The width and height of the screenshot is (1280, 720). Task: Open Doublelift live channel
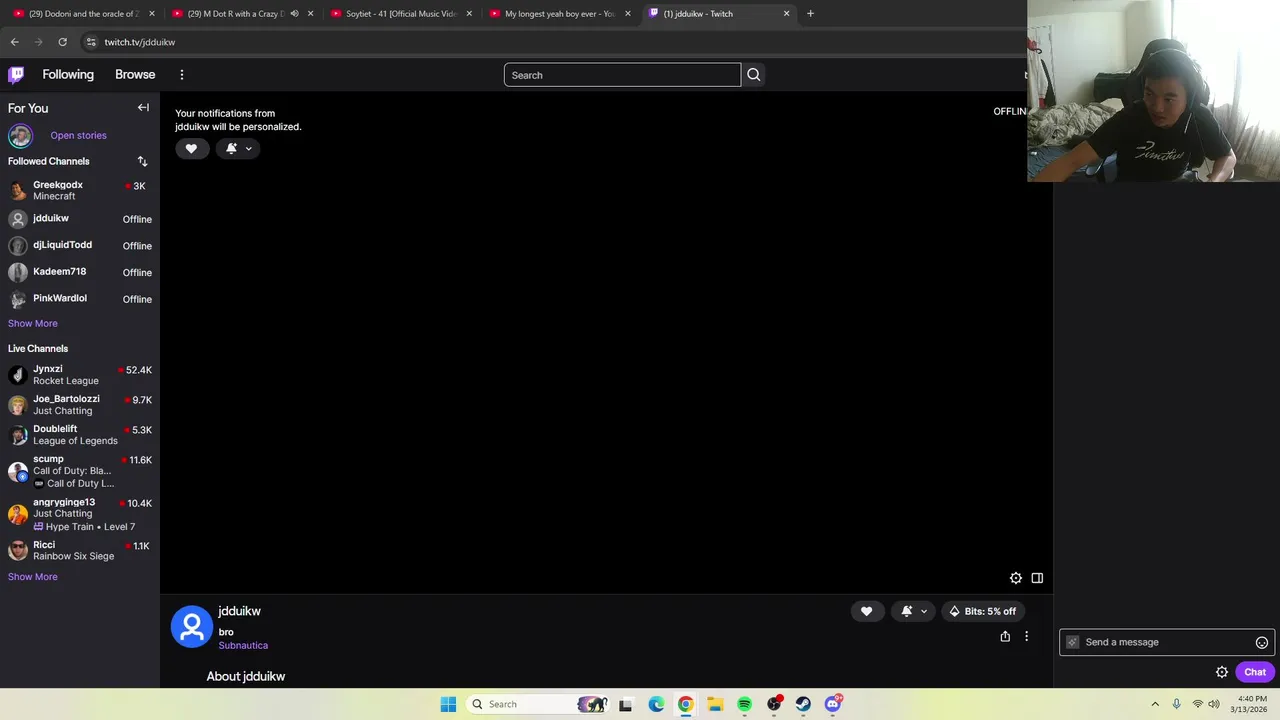point(80,435)
